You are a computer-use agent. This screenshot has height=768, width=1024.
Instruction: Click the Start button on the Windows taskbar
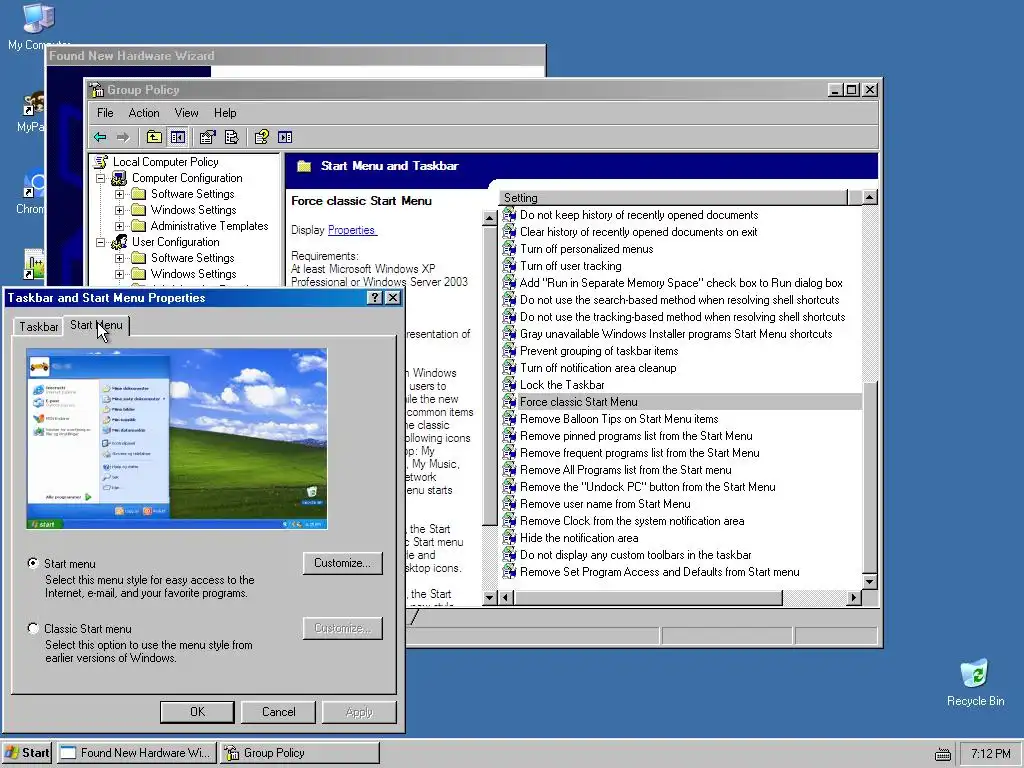pos(27,753)
